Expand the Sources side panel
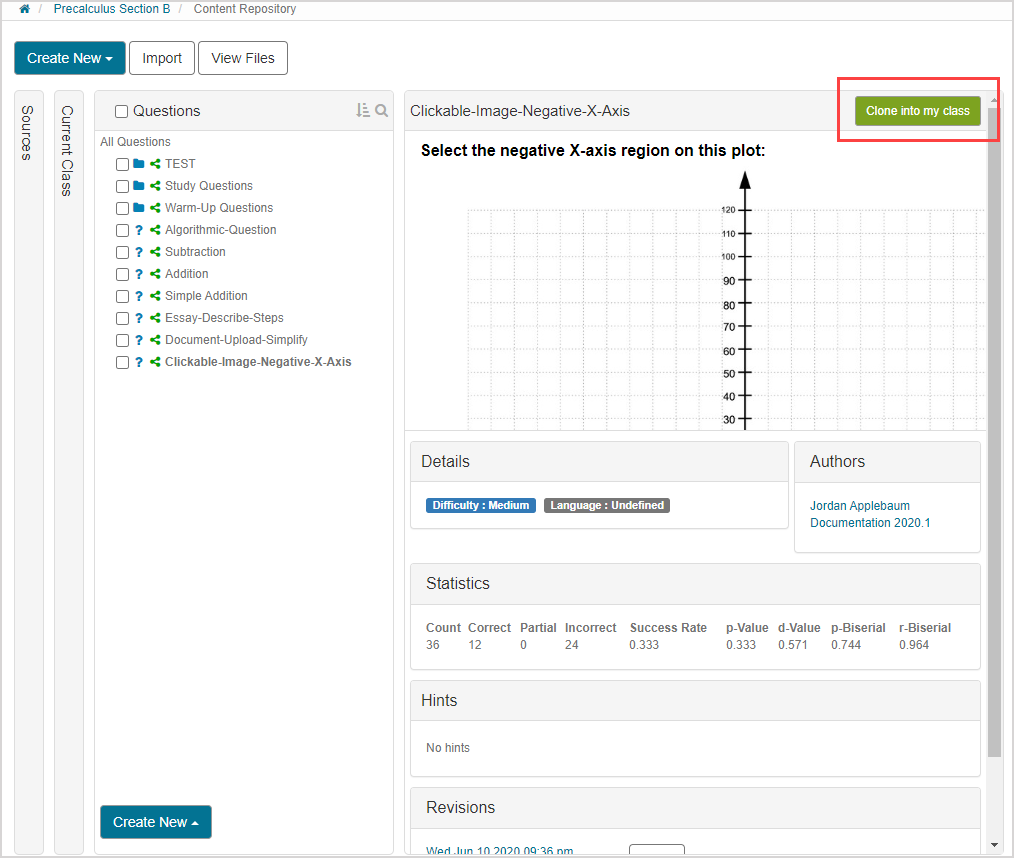The width and height of the screenshot is (1014, 858). pos(28,132)
